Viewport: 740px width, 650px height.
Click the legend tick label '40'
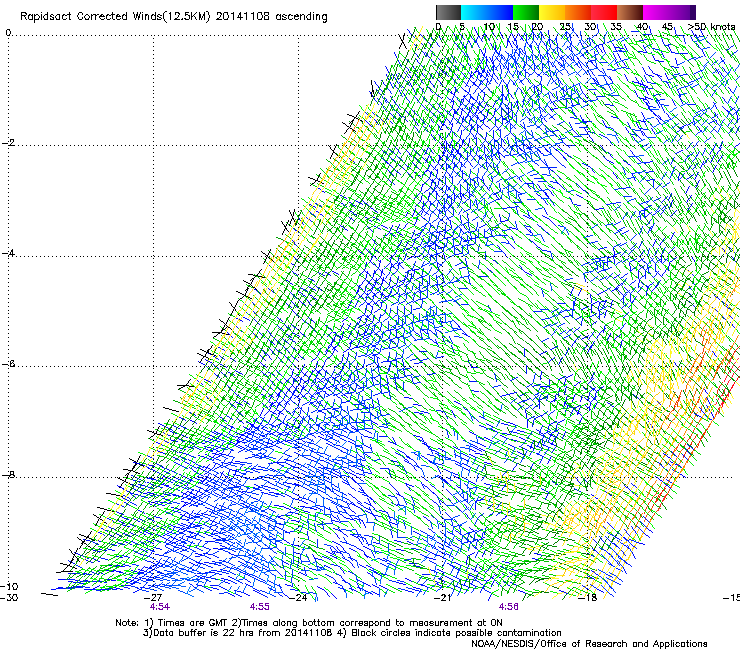(642, 27)
